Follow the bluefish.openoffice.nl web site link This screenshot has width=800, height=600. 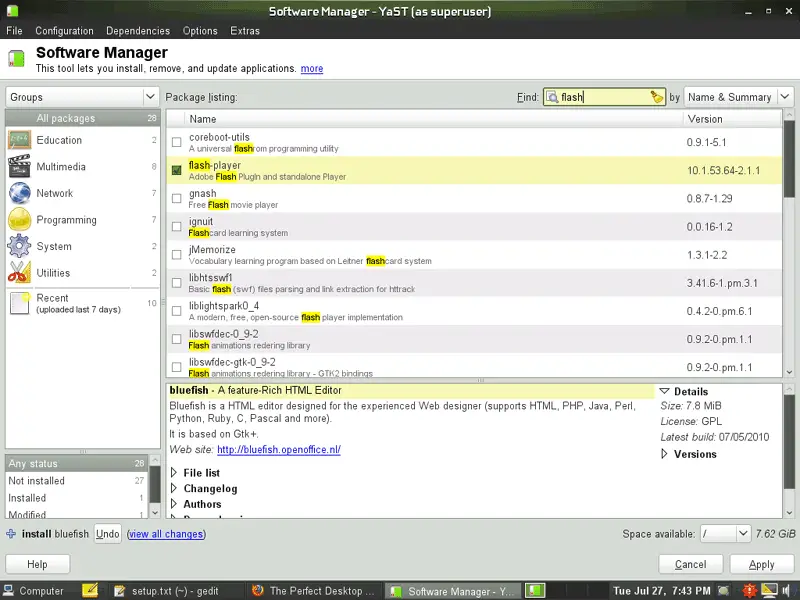(x=279, y=449)
